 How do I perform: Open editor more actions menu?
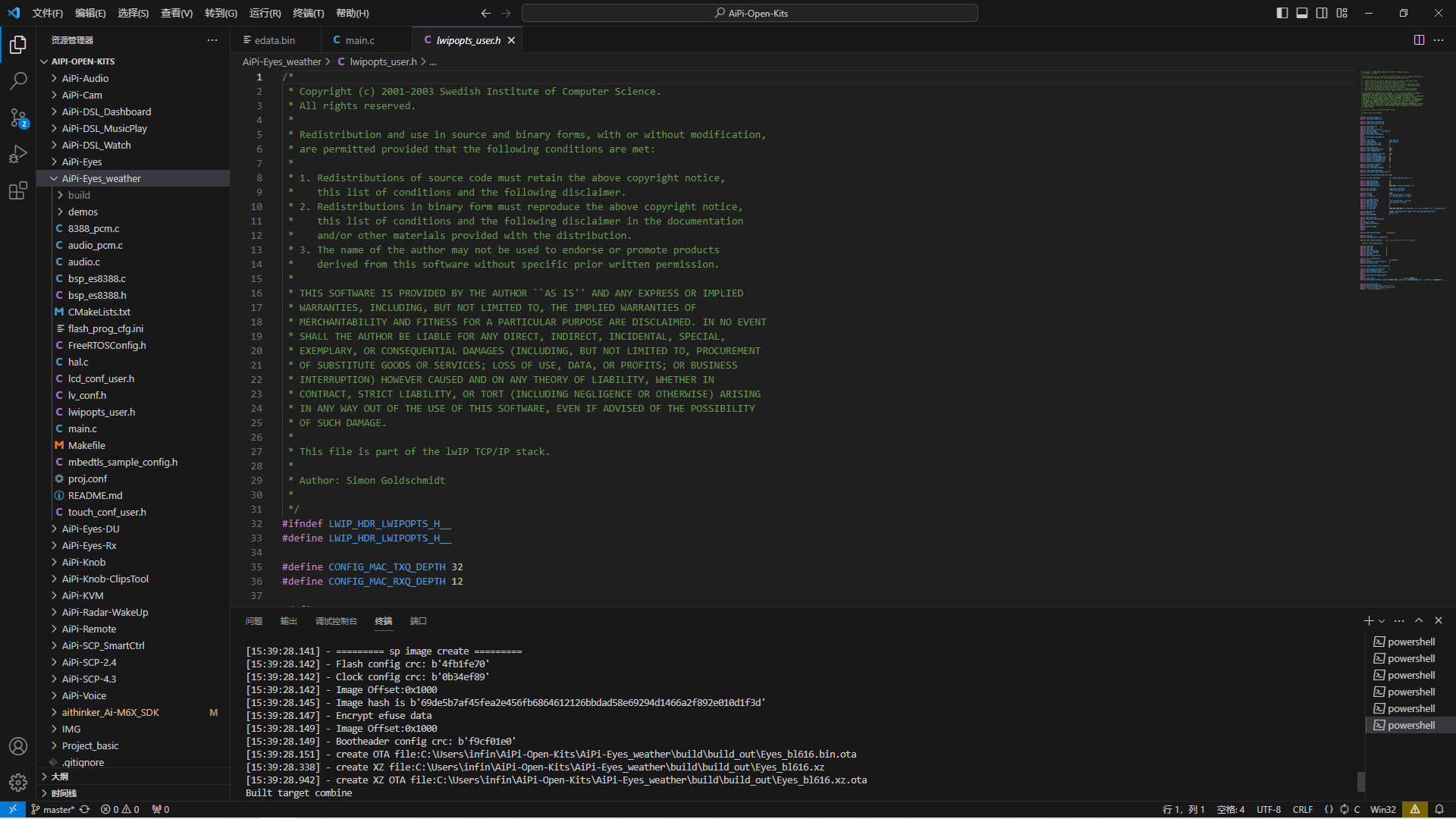1439,40
